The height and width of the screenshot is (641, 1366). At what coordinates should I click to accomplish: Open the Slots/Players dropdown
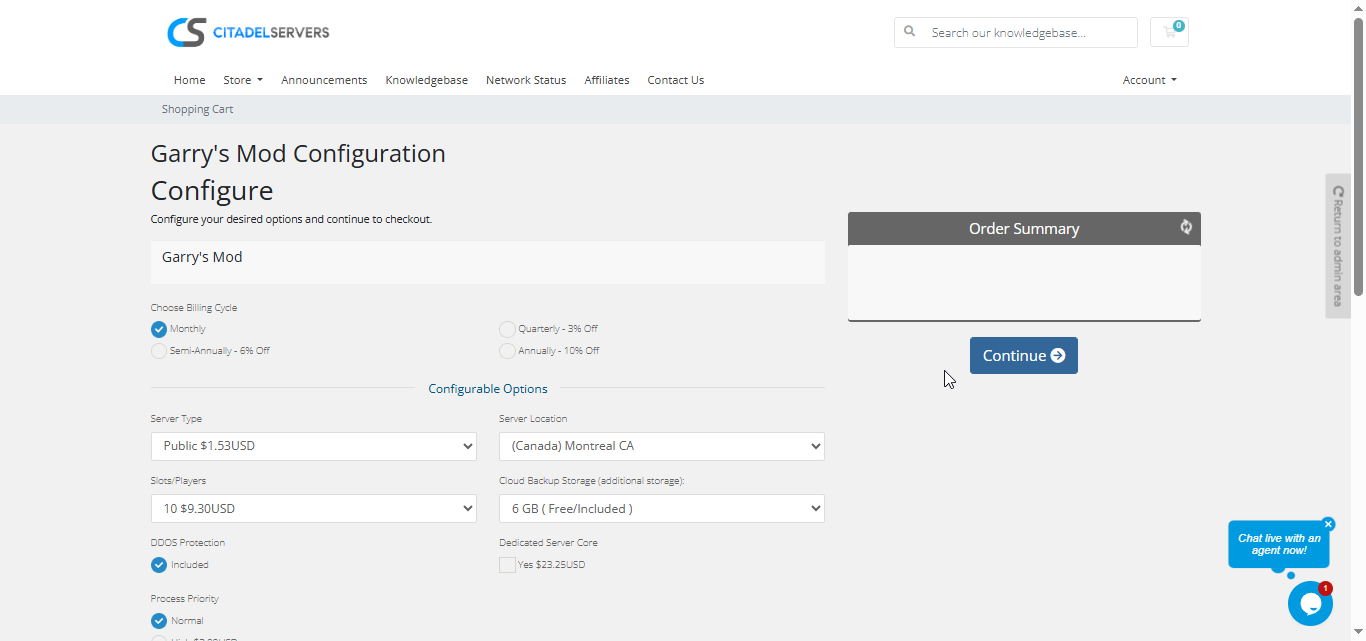314,508
